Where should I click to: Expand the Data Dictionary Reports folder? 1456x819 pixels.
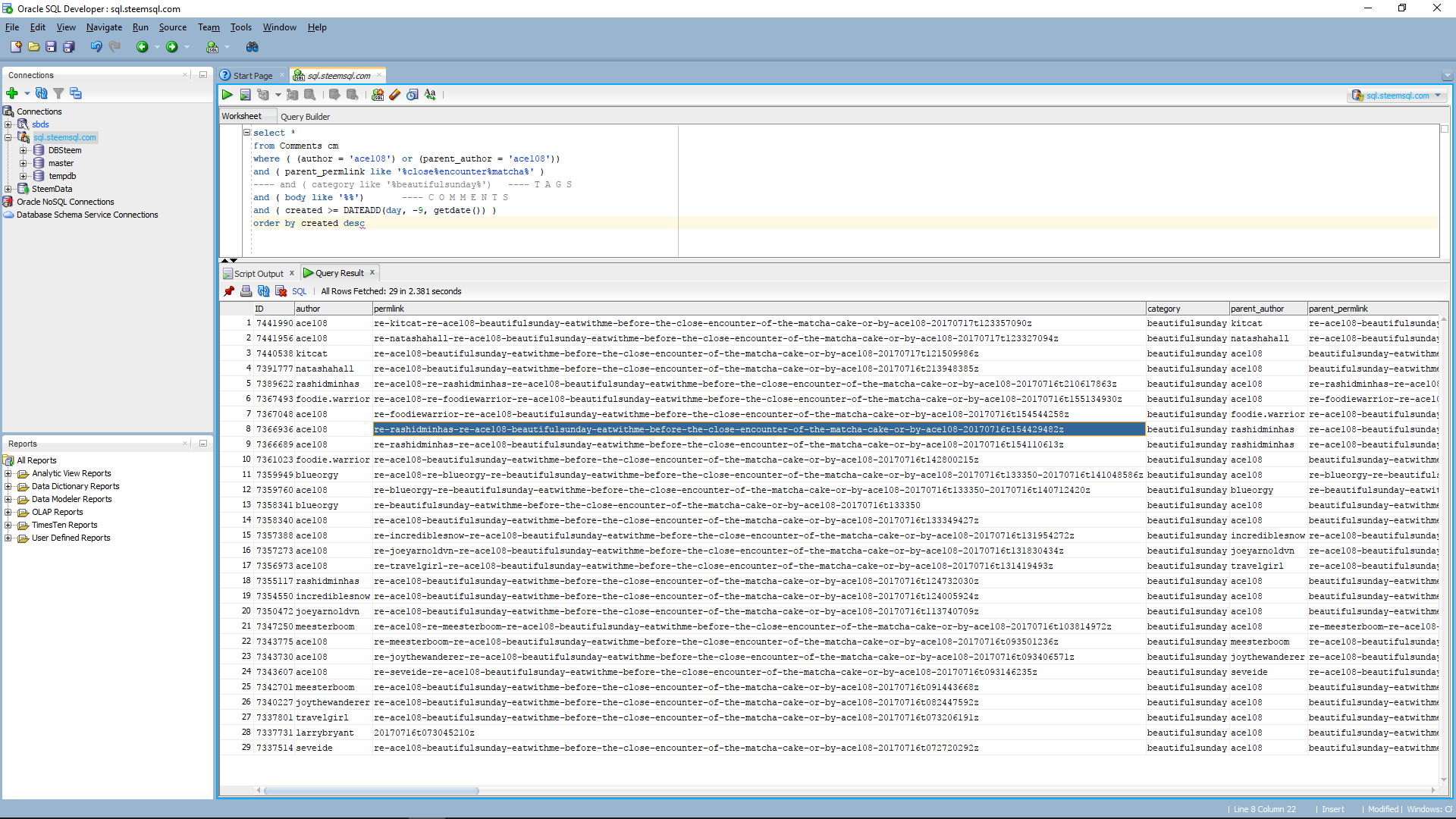(x=8, y=486)
